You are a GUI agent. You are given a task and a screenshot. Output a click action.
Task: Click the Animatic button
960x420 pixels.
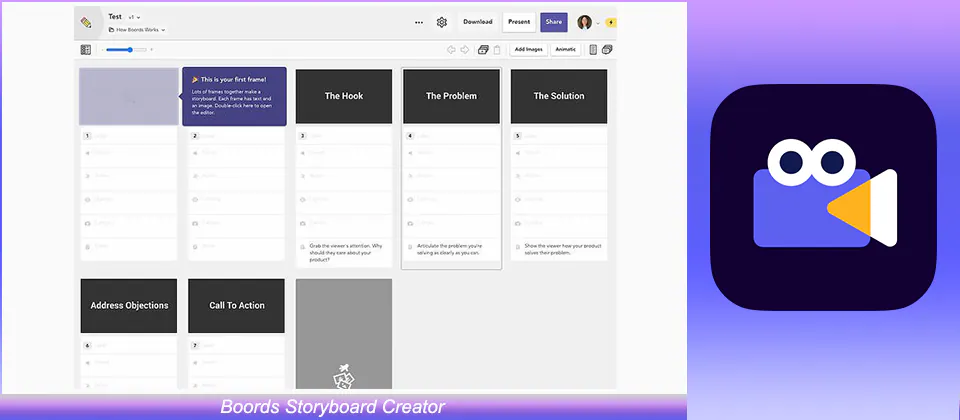(566, 50)
